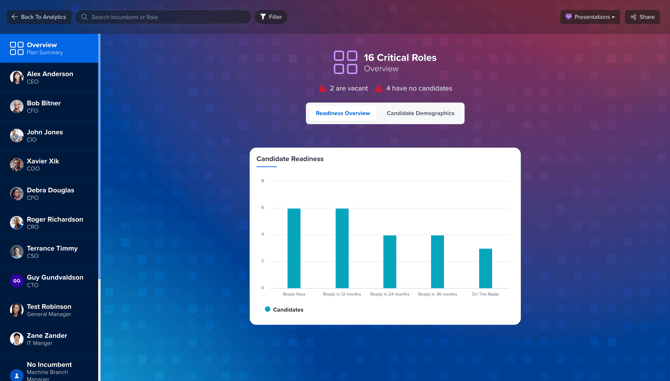This screenshot has width=670, height=381.
Task: Switch to Candidate Demographics tab
Action: (420, 113)
